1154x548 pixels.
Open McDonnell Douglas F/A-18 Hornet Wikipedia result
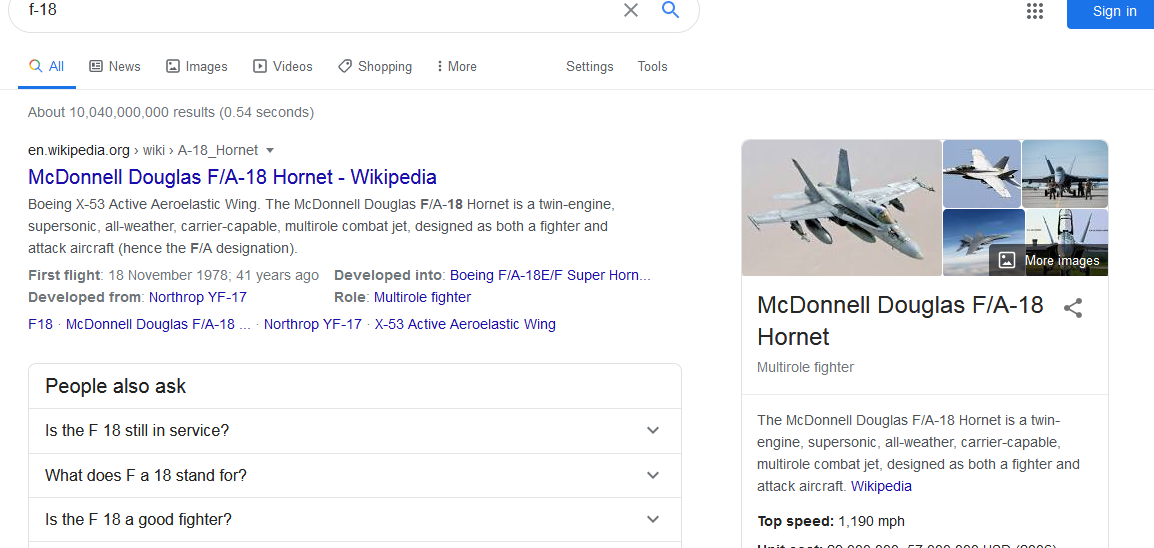point(232,177)
